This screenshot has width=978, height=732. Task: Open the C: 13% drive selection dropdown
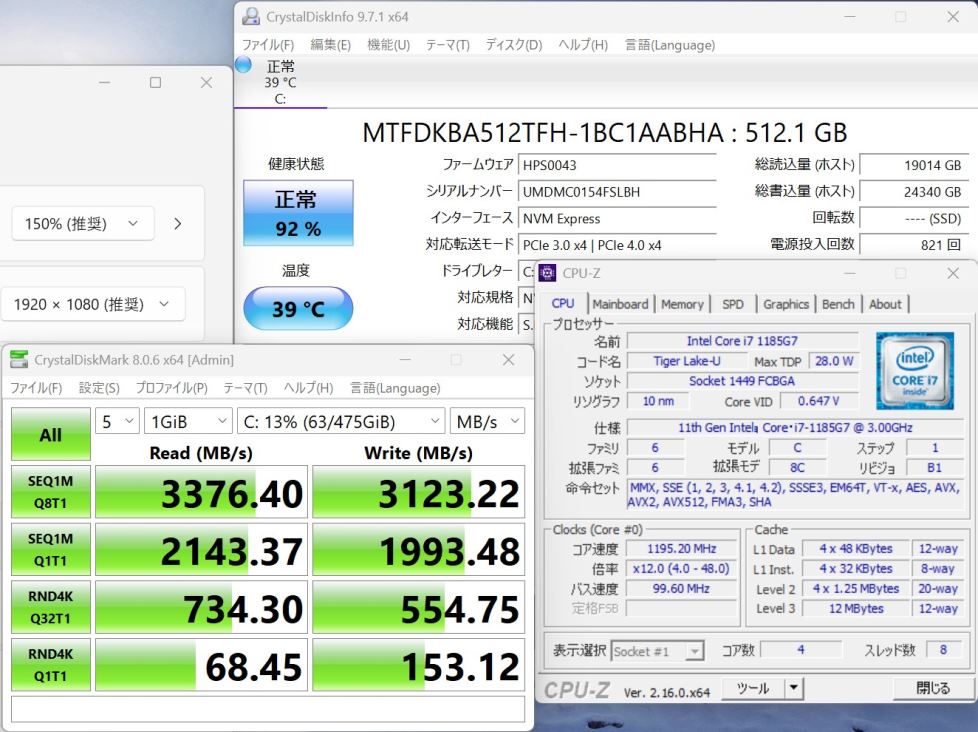click(x=340, y=421)
